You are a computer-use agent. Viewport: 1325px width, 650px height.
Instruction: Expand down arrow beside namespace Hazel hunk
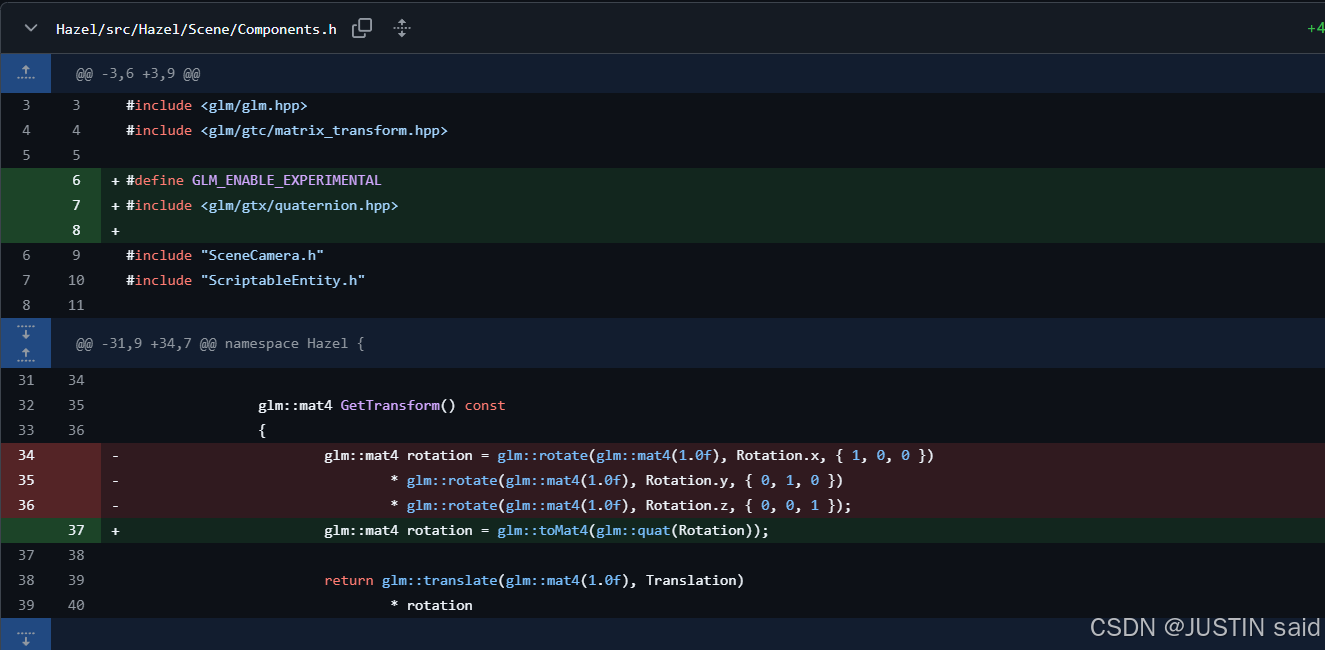[26, 331]
